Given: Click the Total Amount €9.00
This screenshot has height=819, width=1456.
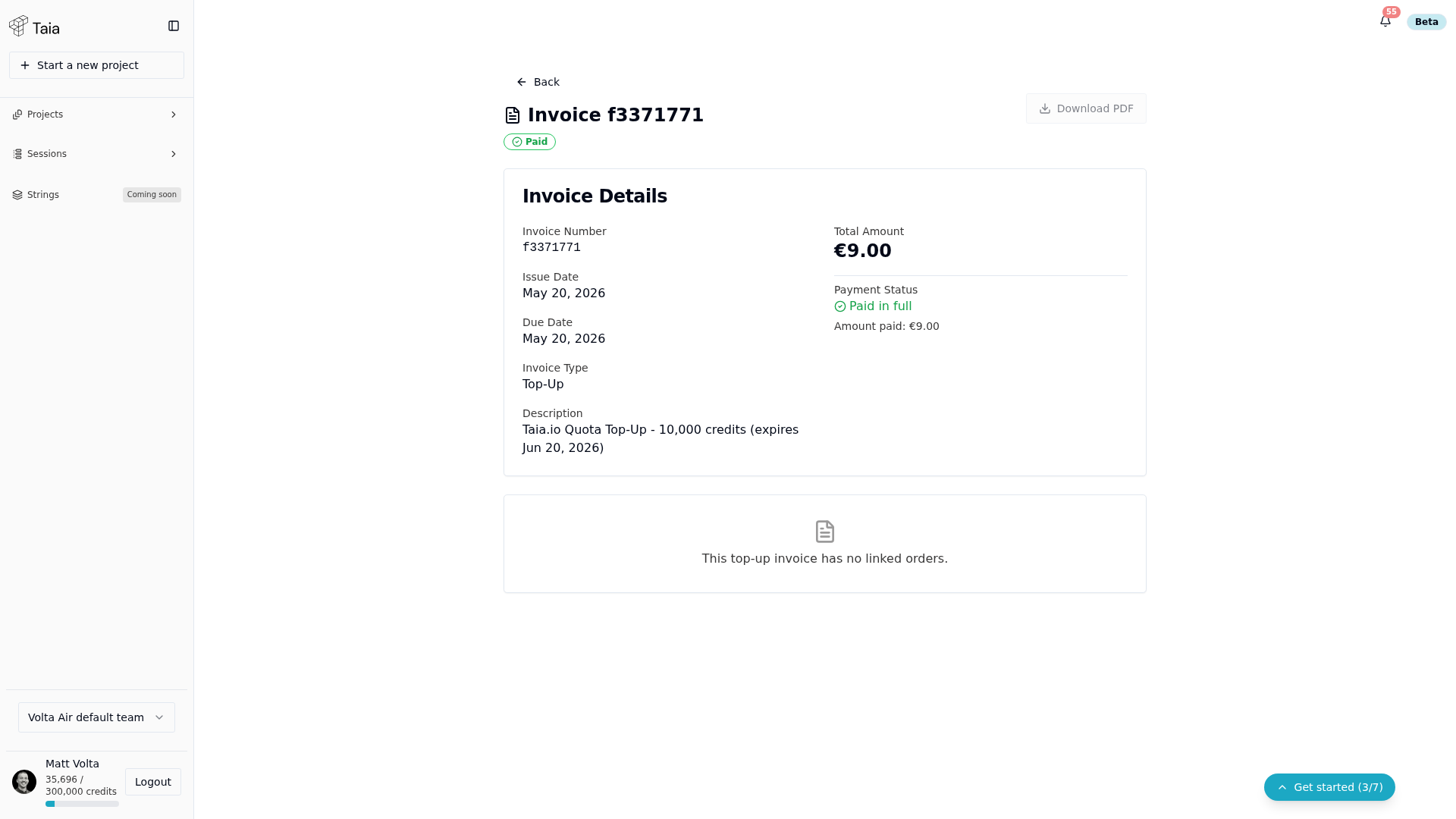Looking at the screenshot, I should click(x=863, y=251).
